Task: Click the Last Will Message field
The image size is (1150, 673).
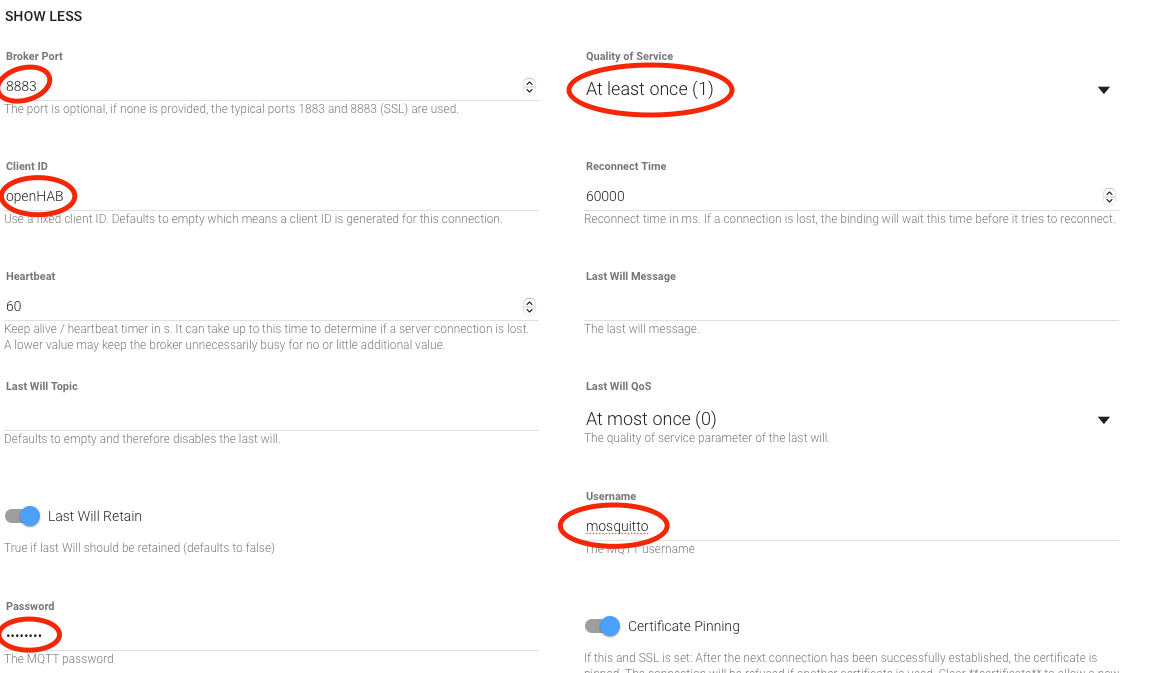Action: coord(850,306)
